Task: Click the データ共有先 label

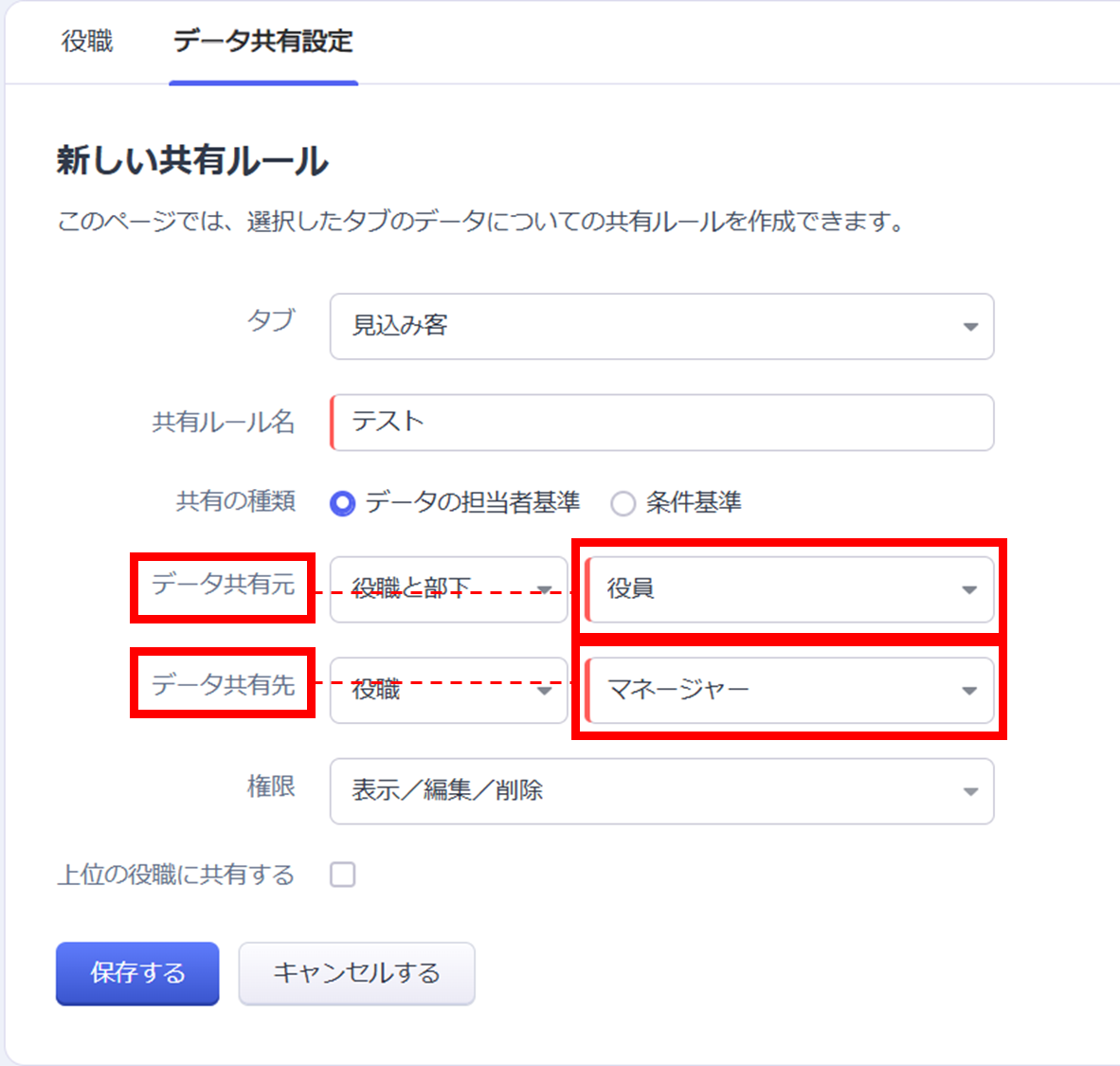Action: coord(224,685)
